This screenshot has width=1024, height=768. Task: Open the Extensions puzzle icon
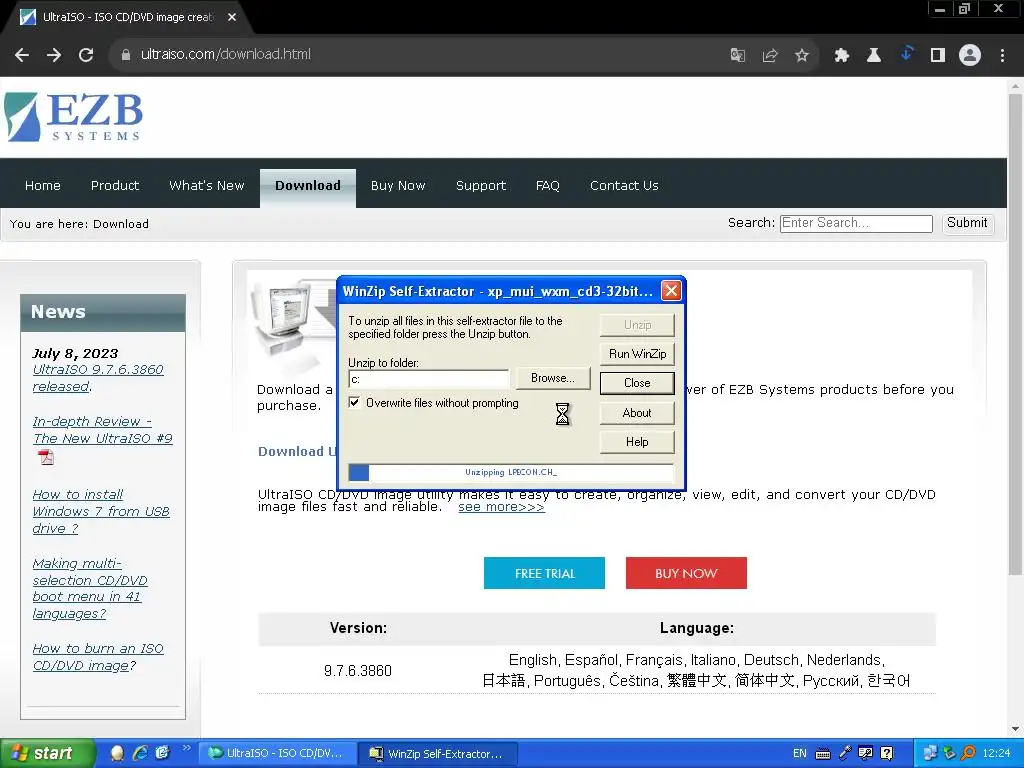(841, 55)
